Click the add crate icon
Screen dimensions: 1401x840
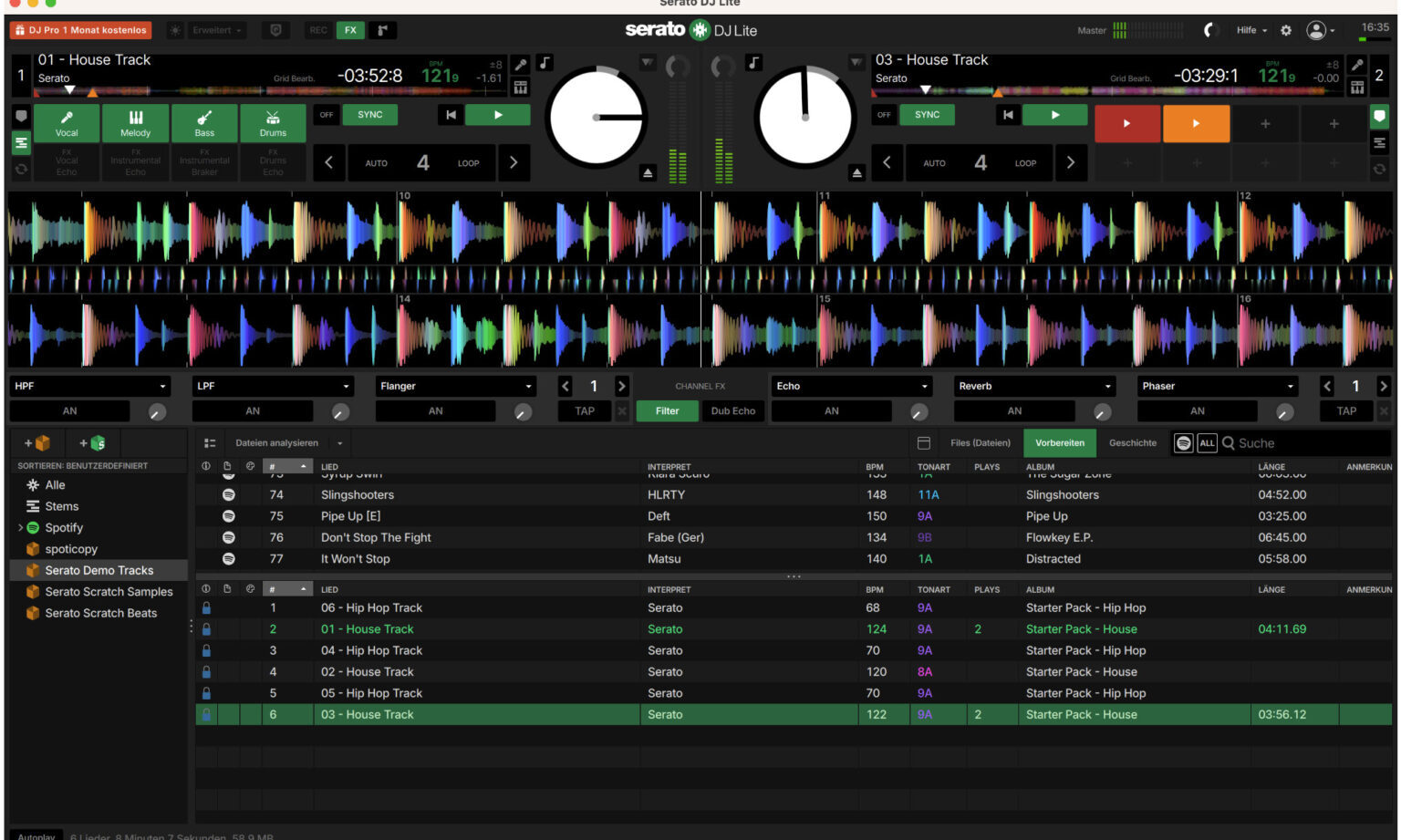pos(38,443)
